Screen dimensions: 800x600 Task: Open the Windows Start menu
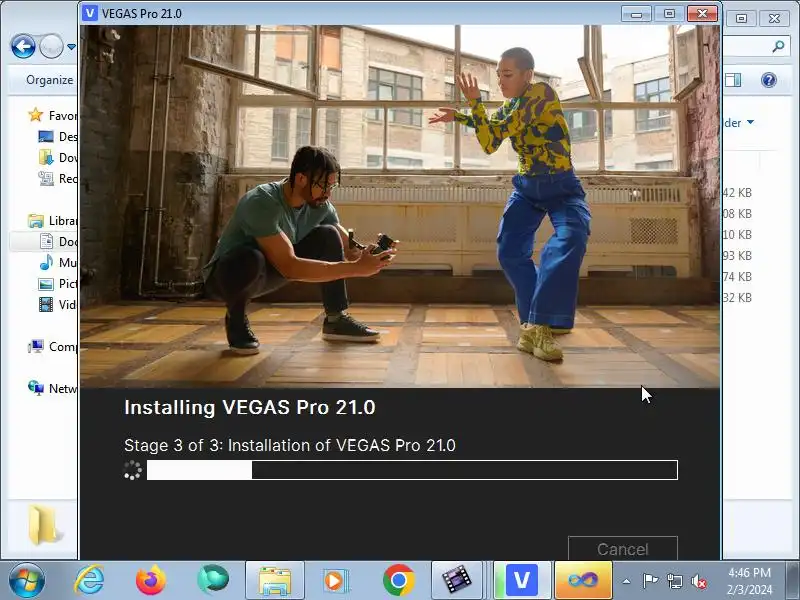(27, 580)
